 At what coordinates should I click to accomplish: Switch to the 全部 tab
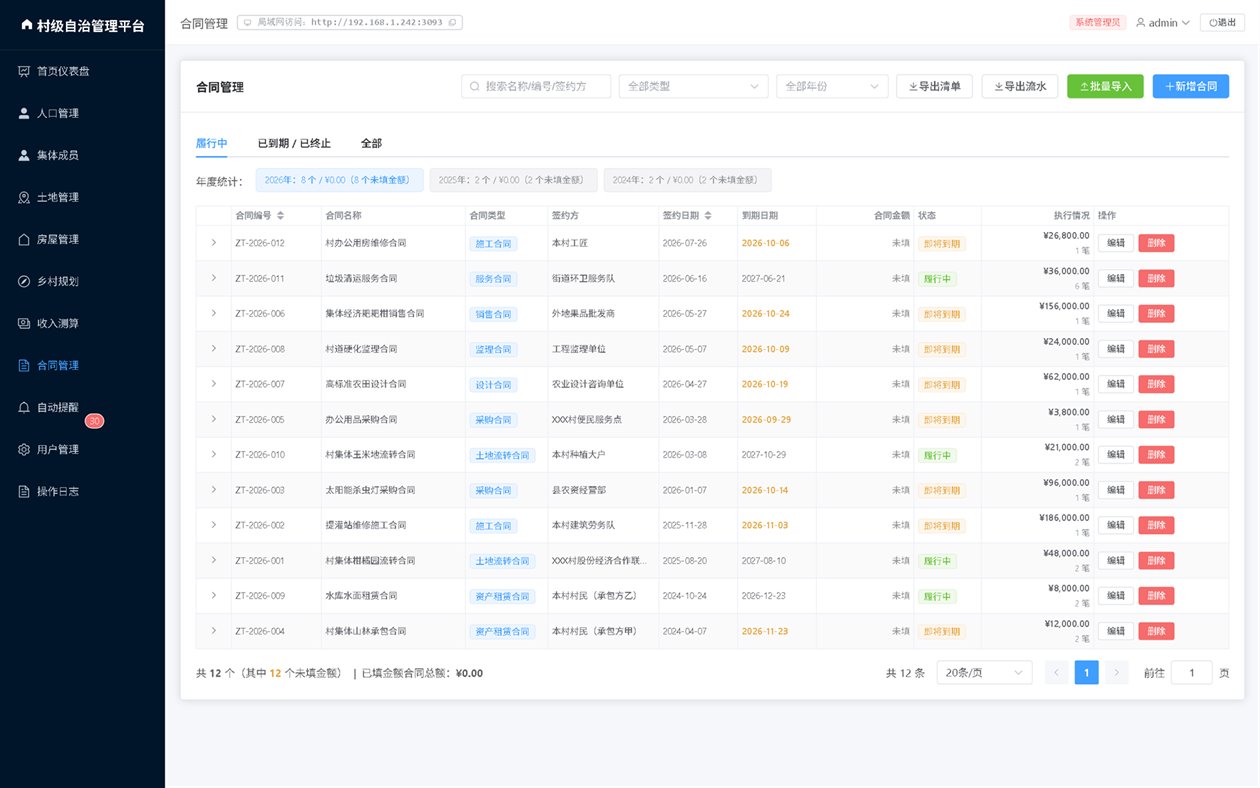point(371,143)
